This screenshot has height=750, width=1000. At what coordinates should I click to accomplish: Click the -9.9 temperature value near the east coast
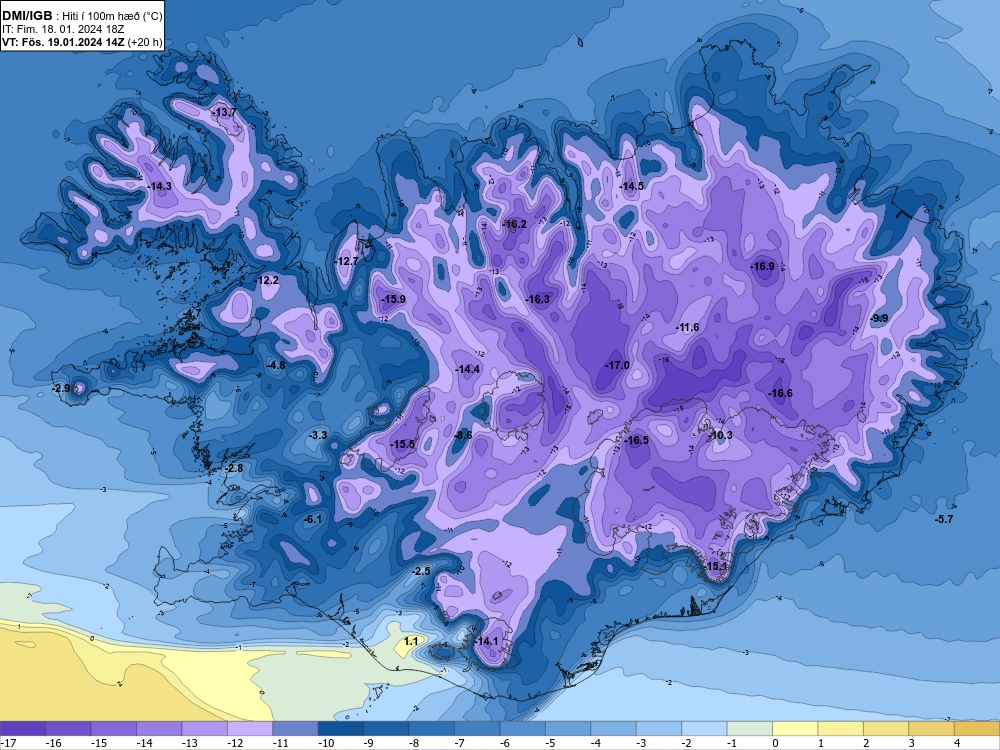tap(879, 318)
